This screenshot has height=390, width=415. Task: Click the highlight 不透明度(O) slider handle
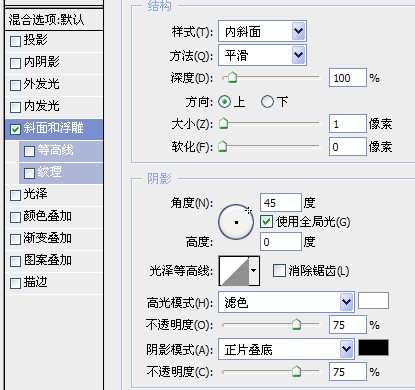pos(296,324)
